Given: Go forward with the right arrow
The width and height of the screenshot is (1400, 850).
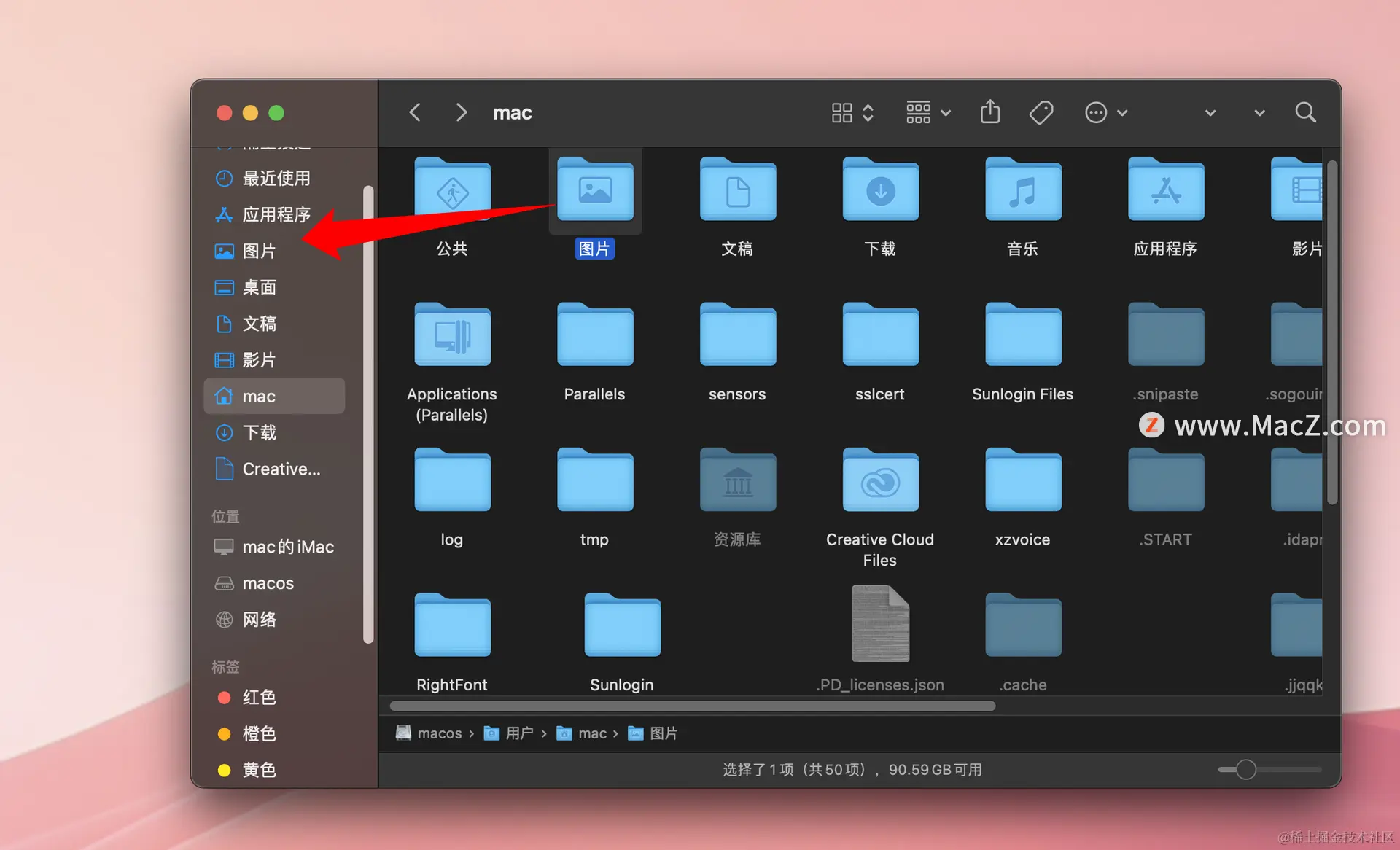Looking at the screenshot, I should click(461, 112).
